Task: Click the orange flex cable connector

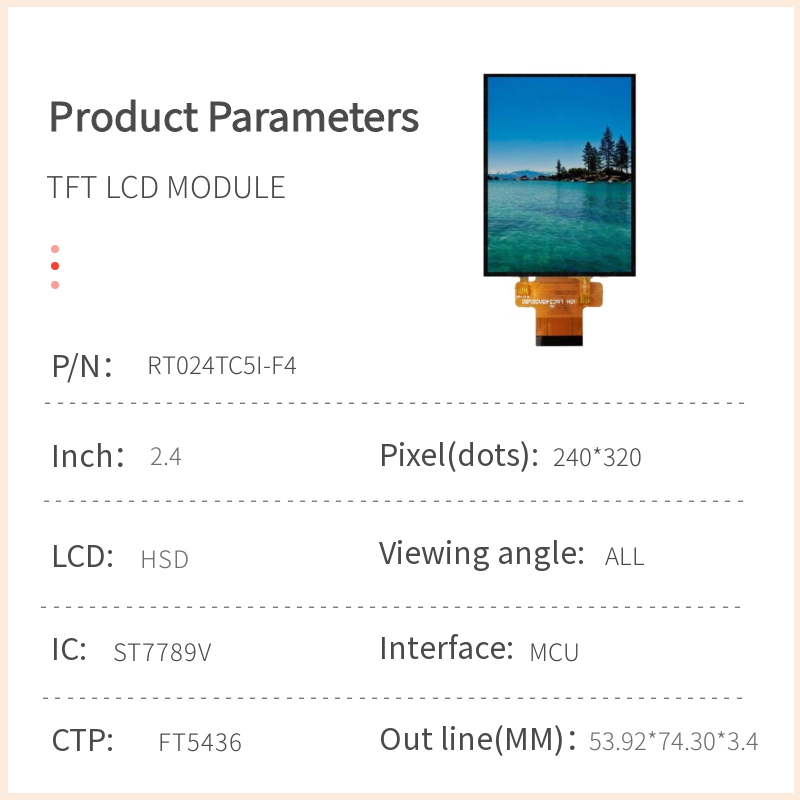Action: coord(560,312)
